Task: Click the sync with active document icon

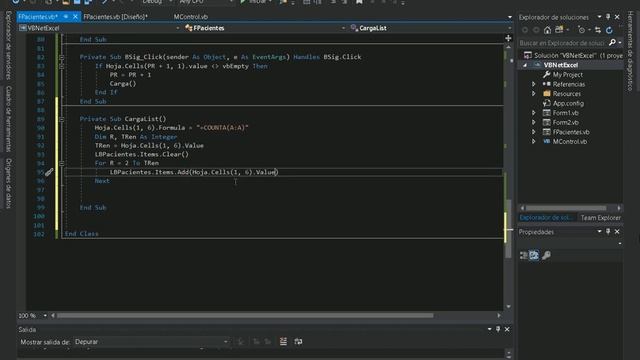Action: [x=598, y=30]
